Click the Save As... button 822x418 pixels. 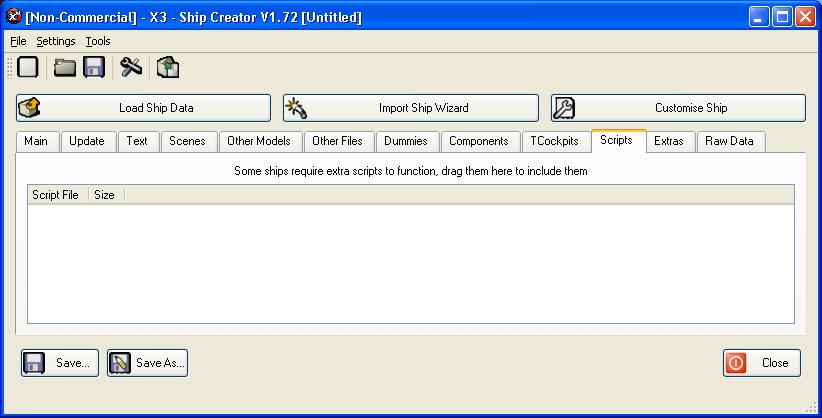click(147, 363)
